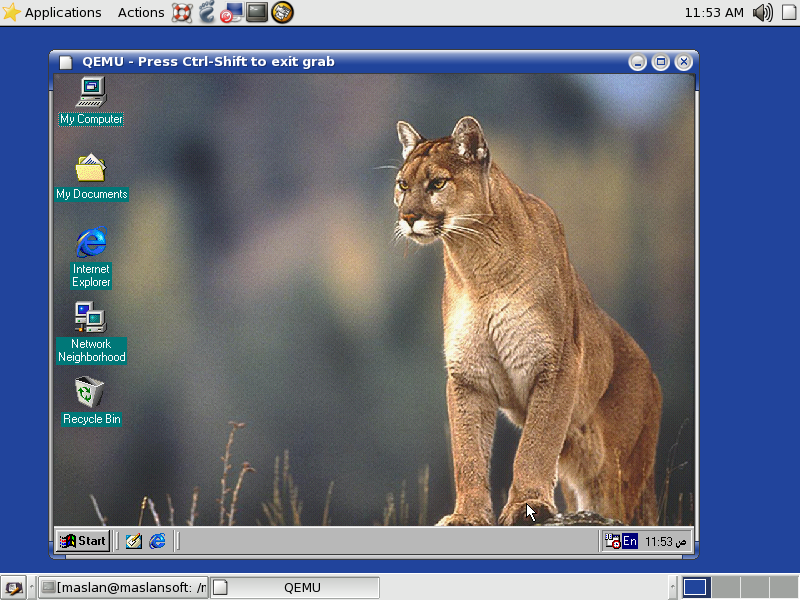Open the My Documents folder
This screenshot has height=600, width=800.
coord(90,170)
